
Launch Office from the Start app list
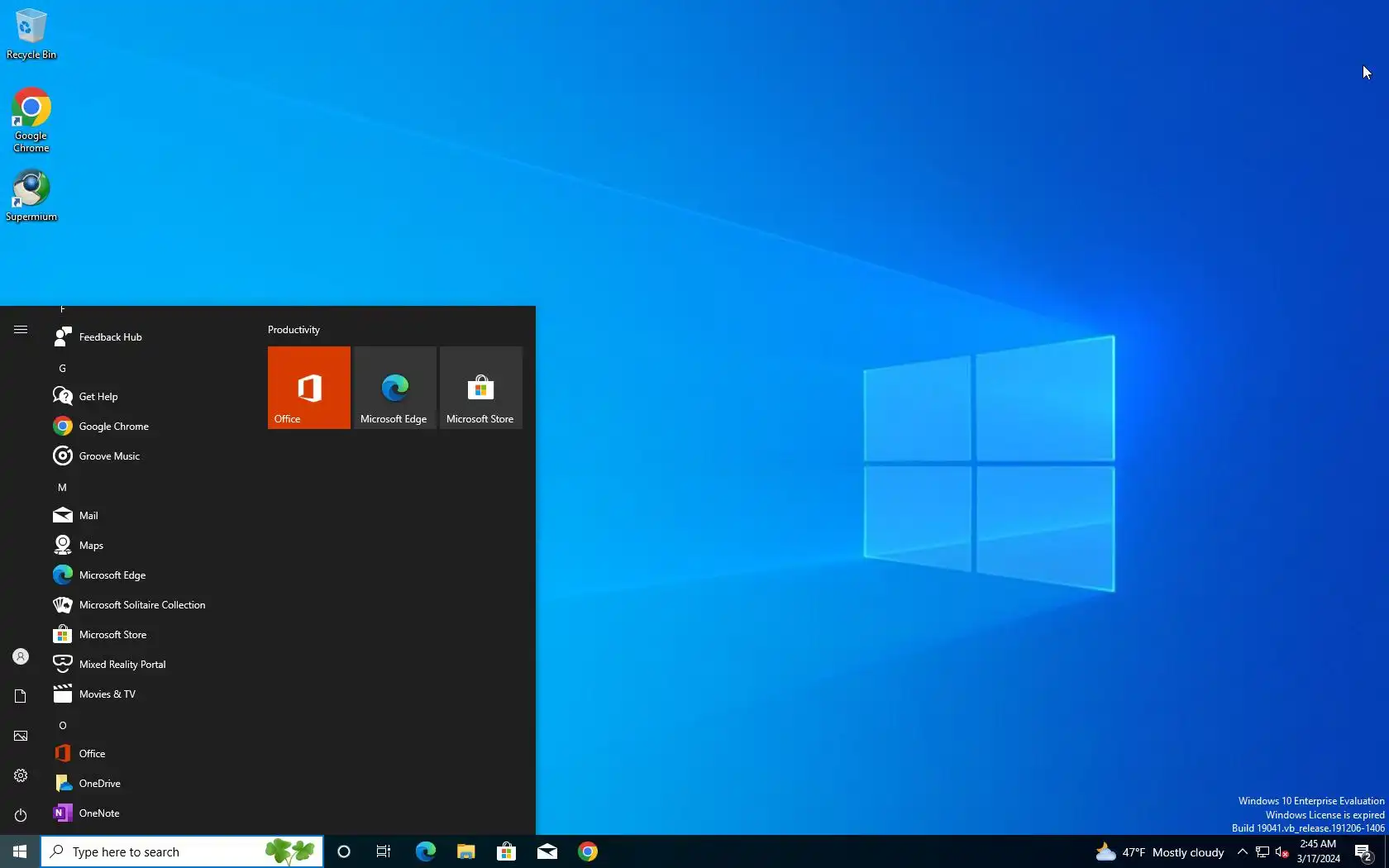(149, 754)
